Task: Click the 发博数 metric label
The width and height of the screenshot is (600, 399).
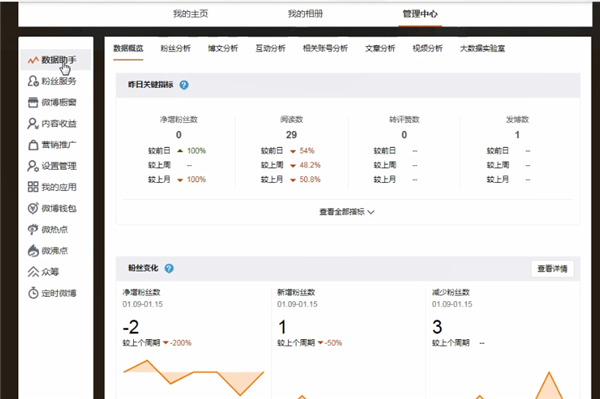Action: [517, 120]
